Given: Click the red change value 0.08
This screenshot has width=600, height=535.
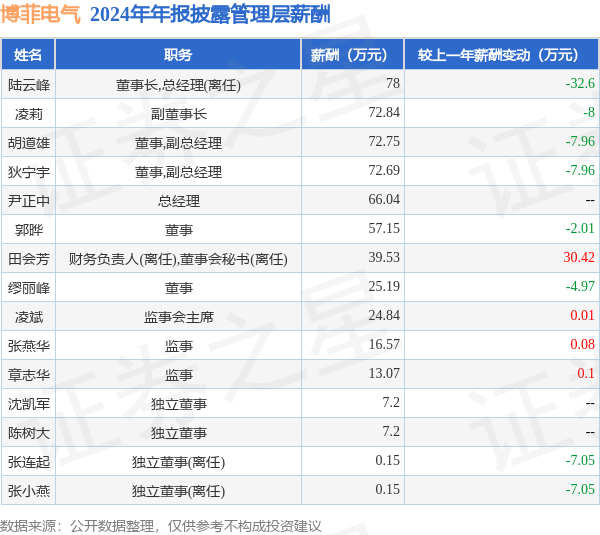Looking at the screenshot, I should 582,345.
